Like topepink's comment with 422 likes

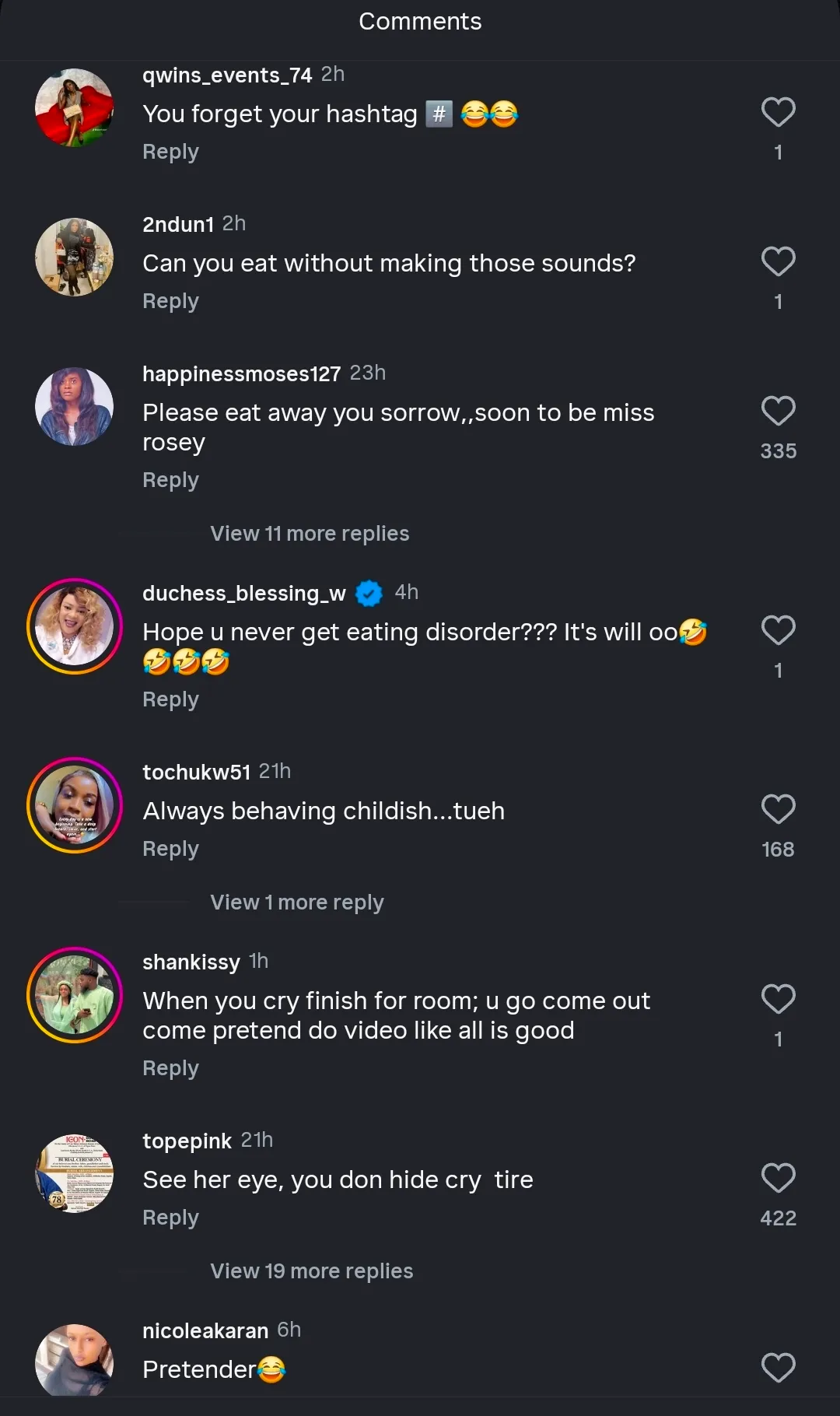tap(778, 1179)
